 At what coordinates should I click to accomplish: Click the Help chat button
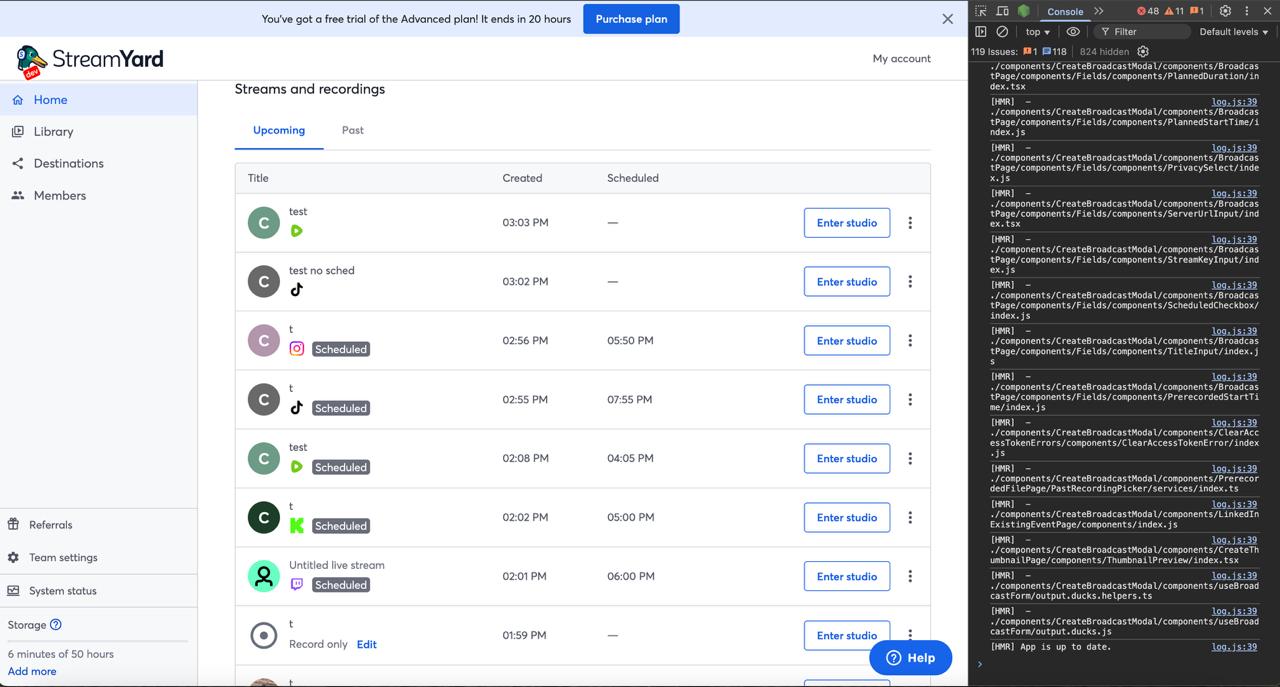(x=910, y=658)
